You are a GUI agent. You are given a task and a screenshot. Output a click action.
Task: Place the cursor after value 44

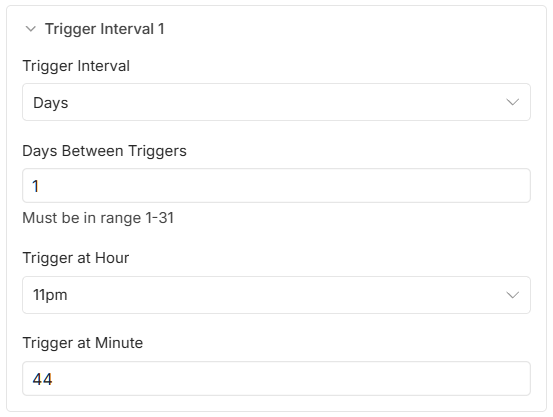(53, 380)
